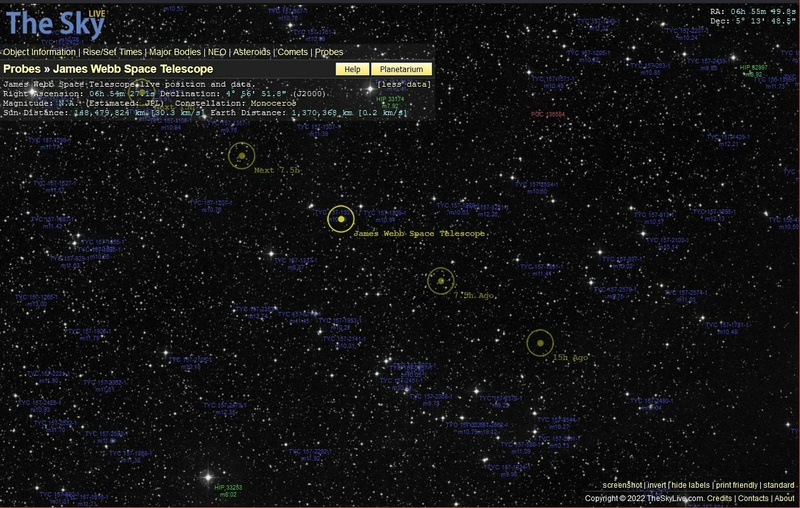
Task: Take a picture via the screenshot link
Action: click(x=622, y=485)
